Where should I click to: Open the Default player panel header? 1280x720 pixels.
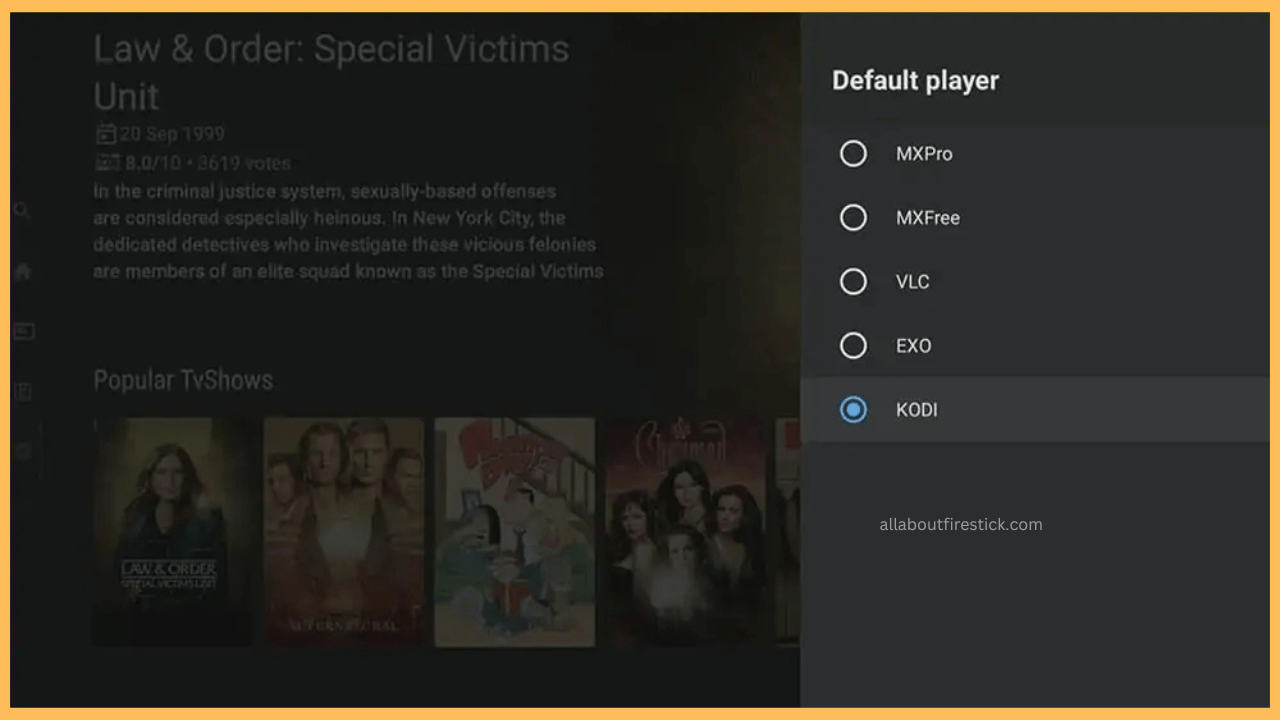(x=915, y=80)
